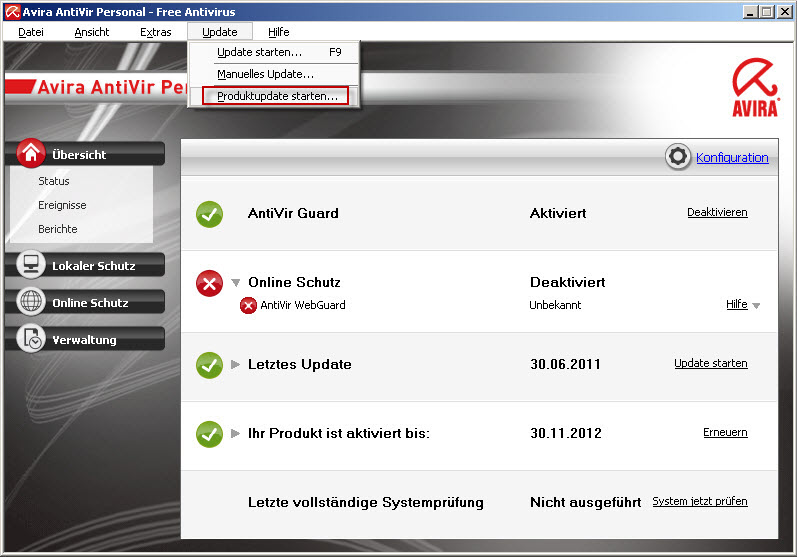Click Letzte vollständige Systemprüfung label
The height and width of the screenshot is (557, 797).
click(x=365, y=503)
